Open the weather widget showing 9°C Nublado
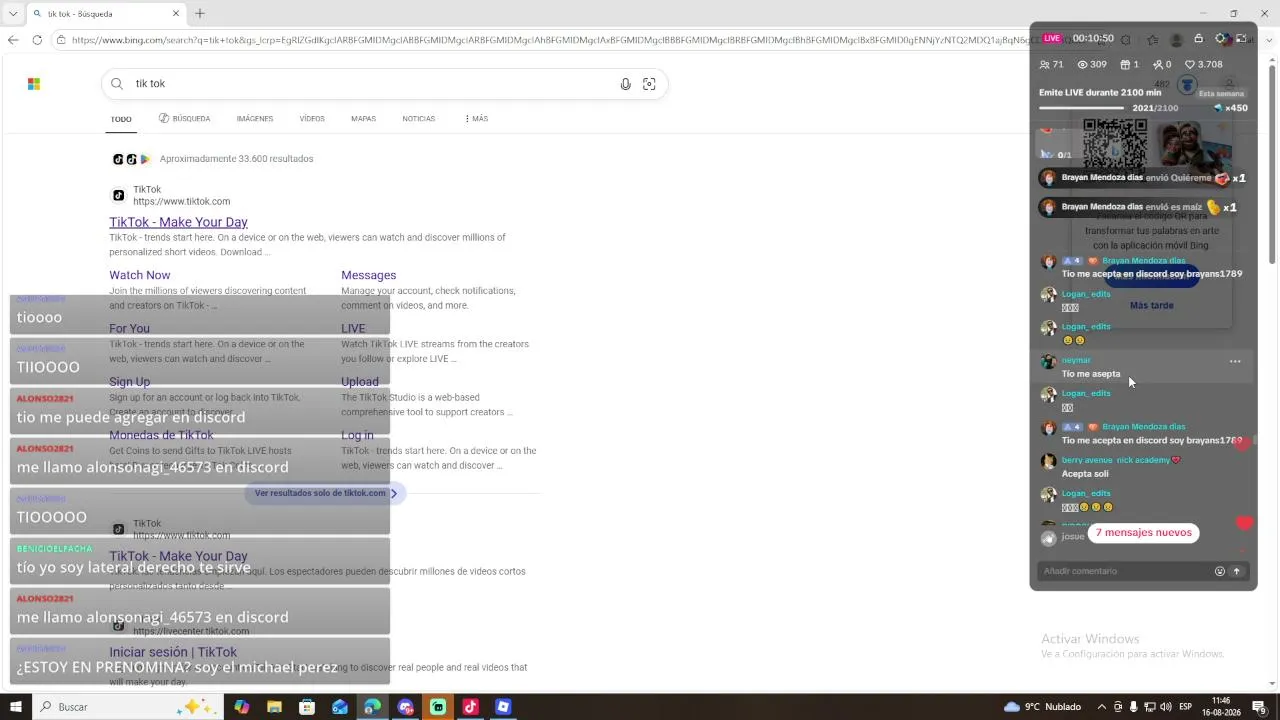 pos(1041,707)
